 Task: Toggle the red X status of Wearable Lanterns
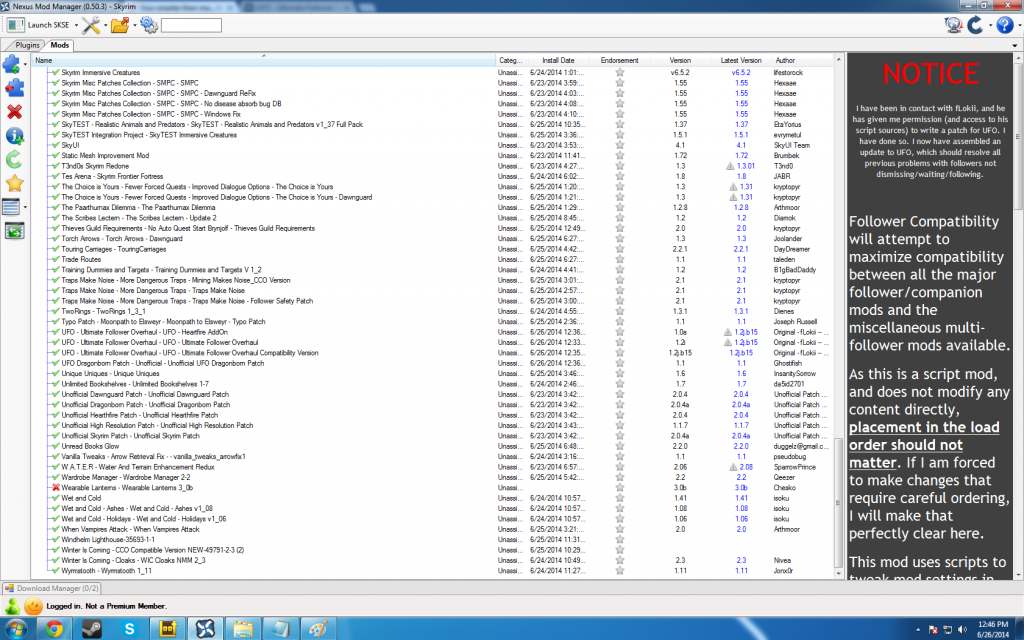click(55, 488)
